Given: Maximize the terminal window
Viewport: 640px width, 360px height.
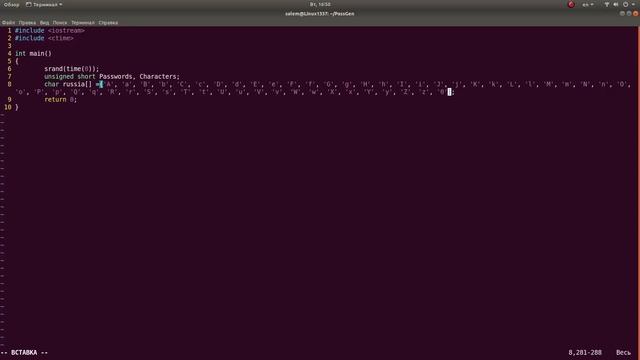Looking at the screenshot, I should [x=629, y=13].
